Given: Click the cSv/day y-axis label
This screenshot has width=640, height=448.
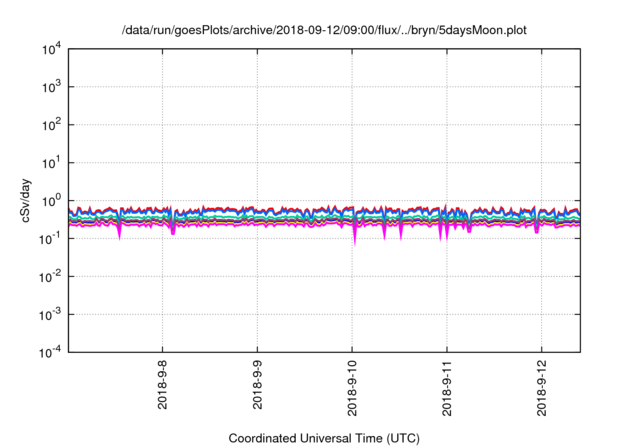Looking at the screenshot, I should (x=26, y=200).
